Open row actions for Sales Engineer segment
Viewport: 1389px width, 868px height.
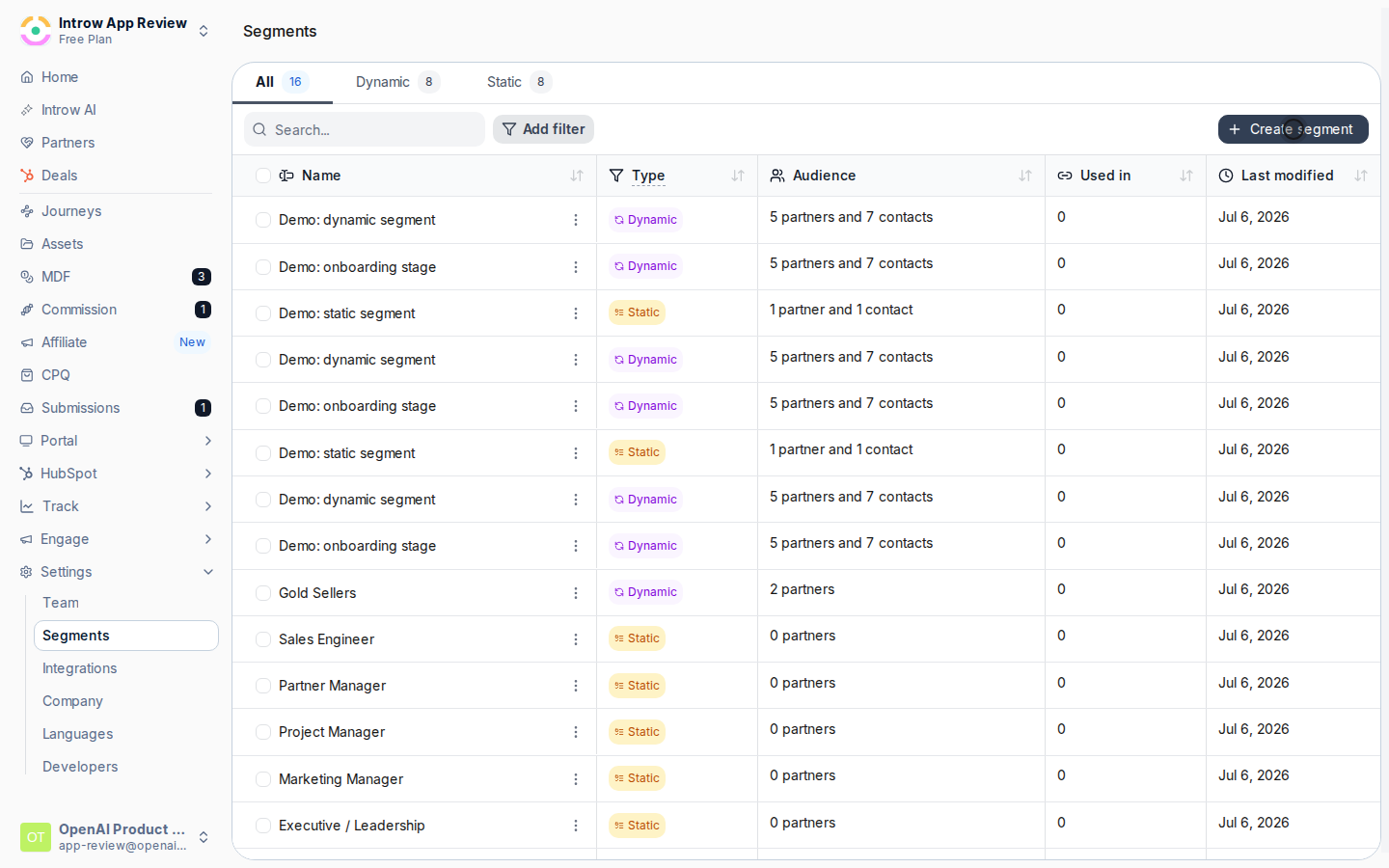pos(576,639)
